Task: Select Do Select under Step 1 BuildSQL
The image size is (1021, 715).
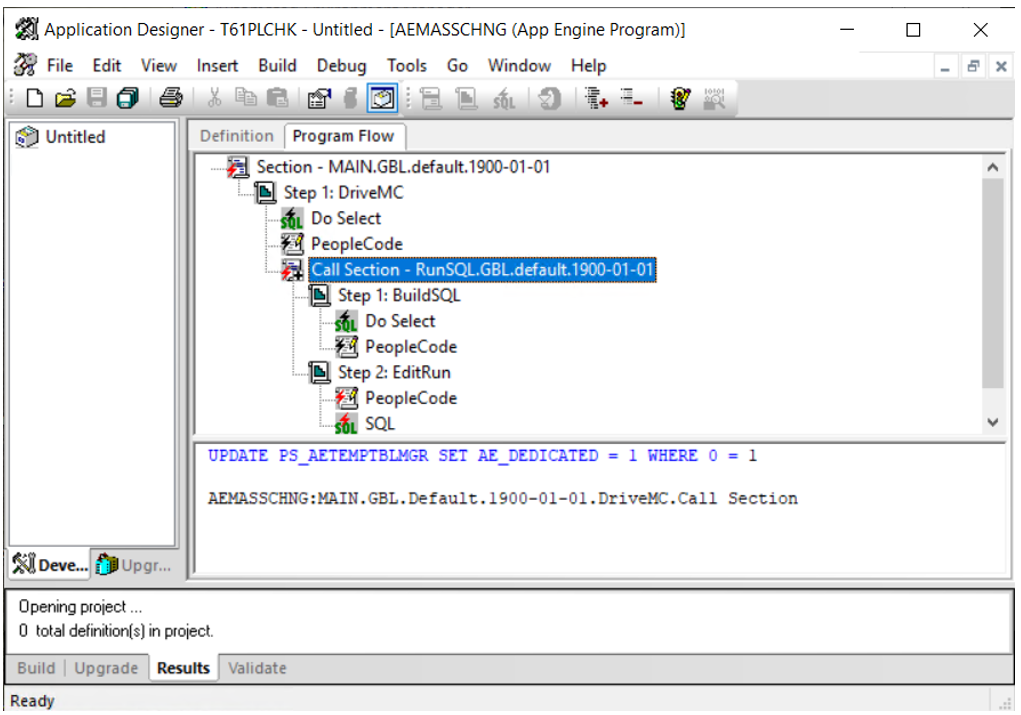Action: tap(400, 321)
